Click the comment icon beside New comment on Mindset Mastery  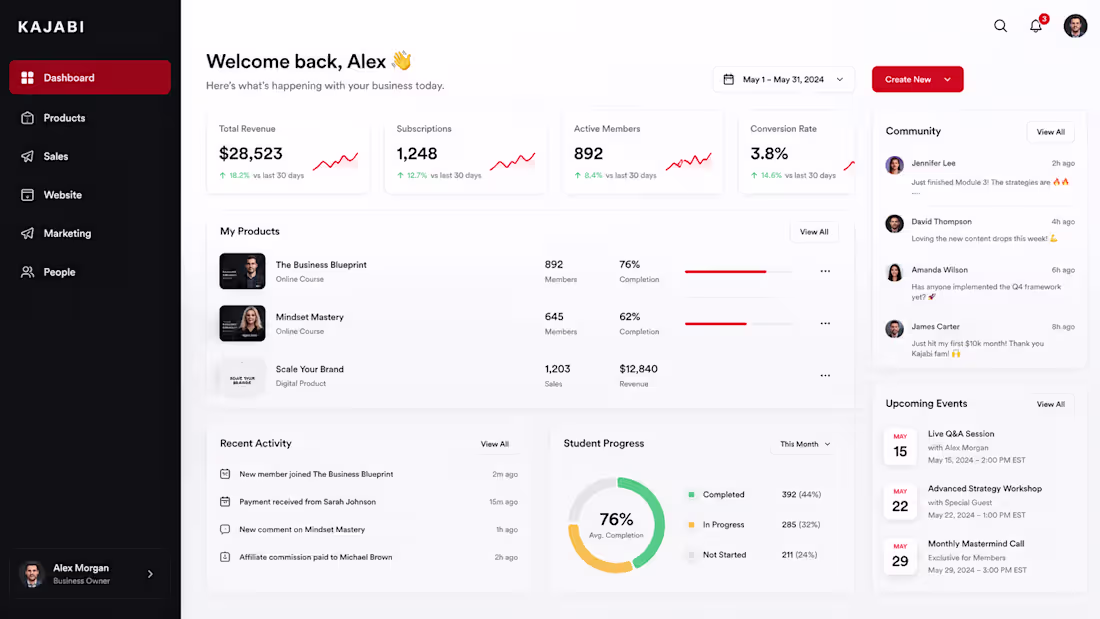click(x=225, y=530)
